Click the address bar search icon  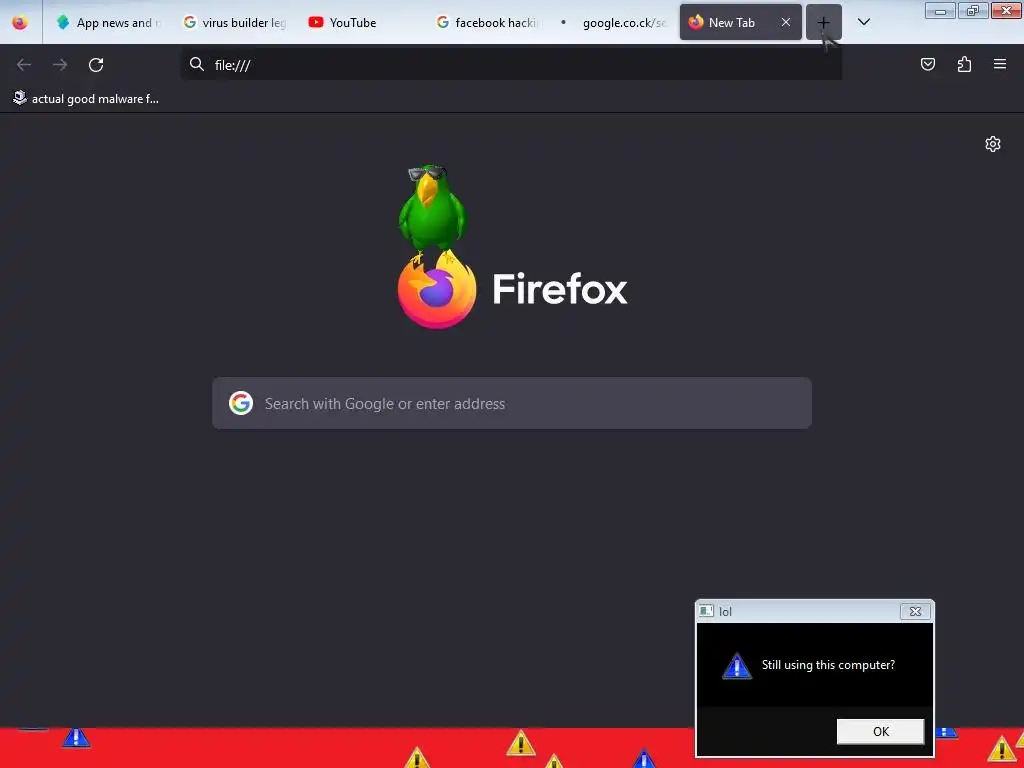[x=197, y=64]
